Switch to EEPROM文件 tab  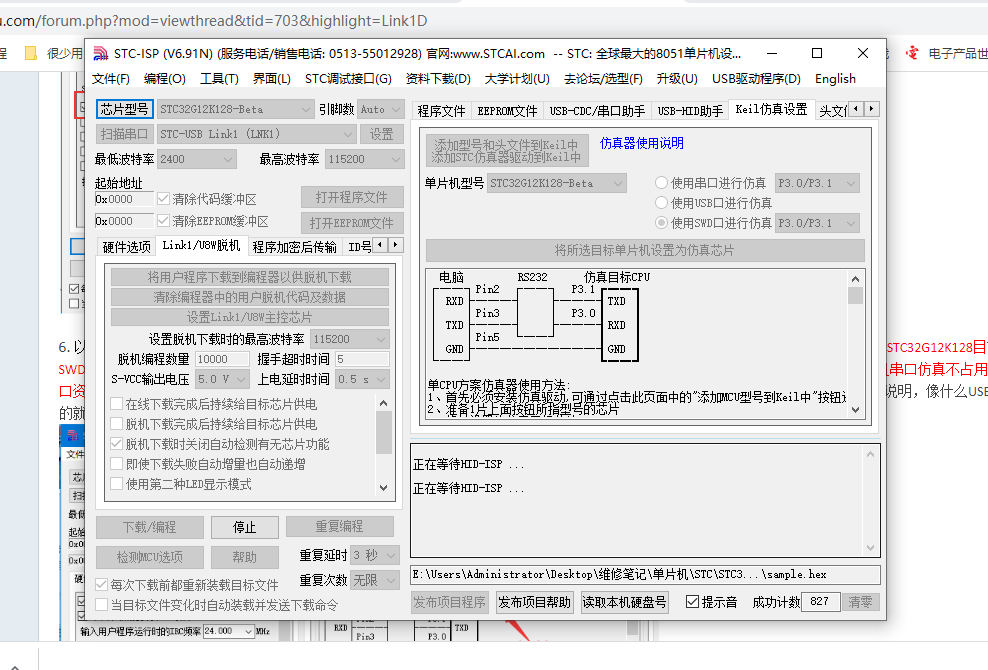507,111
